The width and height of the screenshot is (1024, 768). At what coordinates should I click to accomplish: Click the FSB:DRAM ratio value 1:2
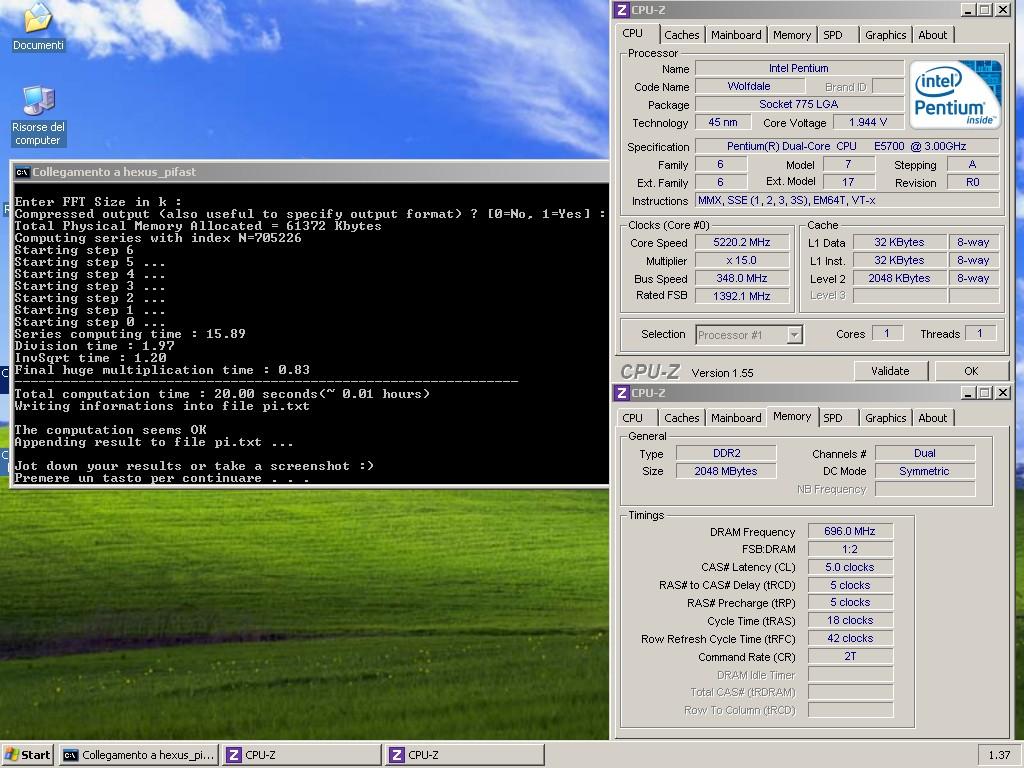point(850,549)
